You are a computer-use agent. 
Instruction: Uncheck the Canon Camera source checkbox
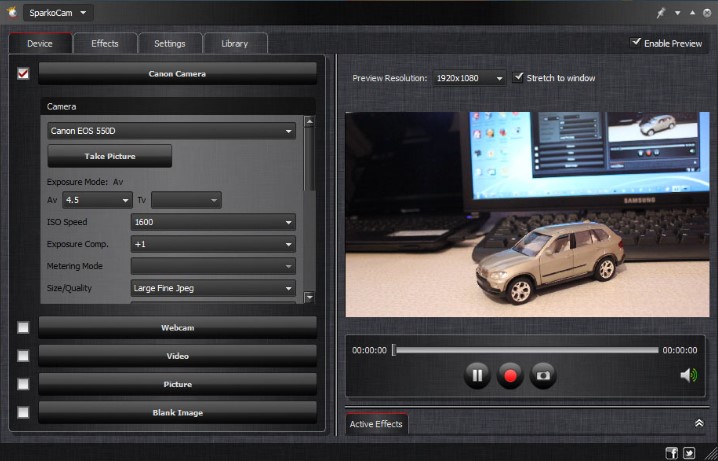pyautogui.click(x=23, y=73)
